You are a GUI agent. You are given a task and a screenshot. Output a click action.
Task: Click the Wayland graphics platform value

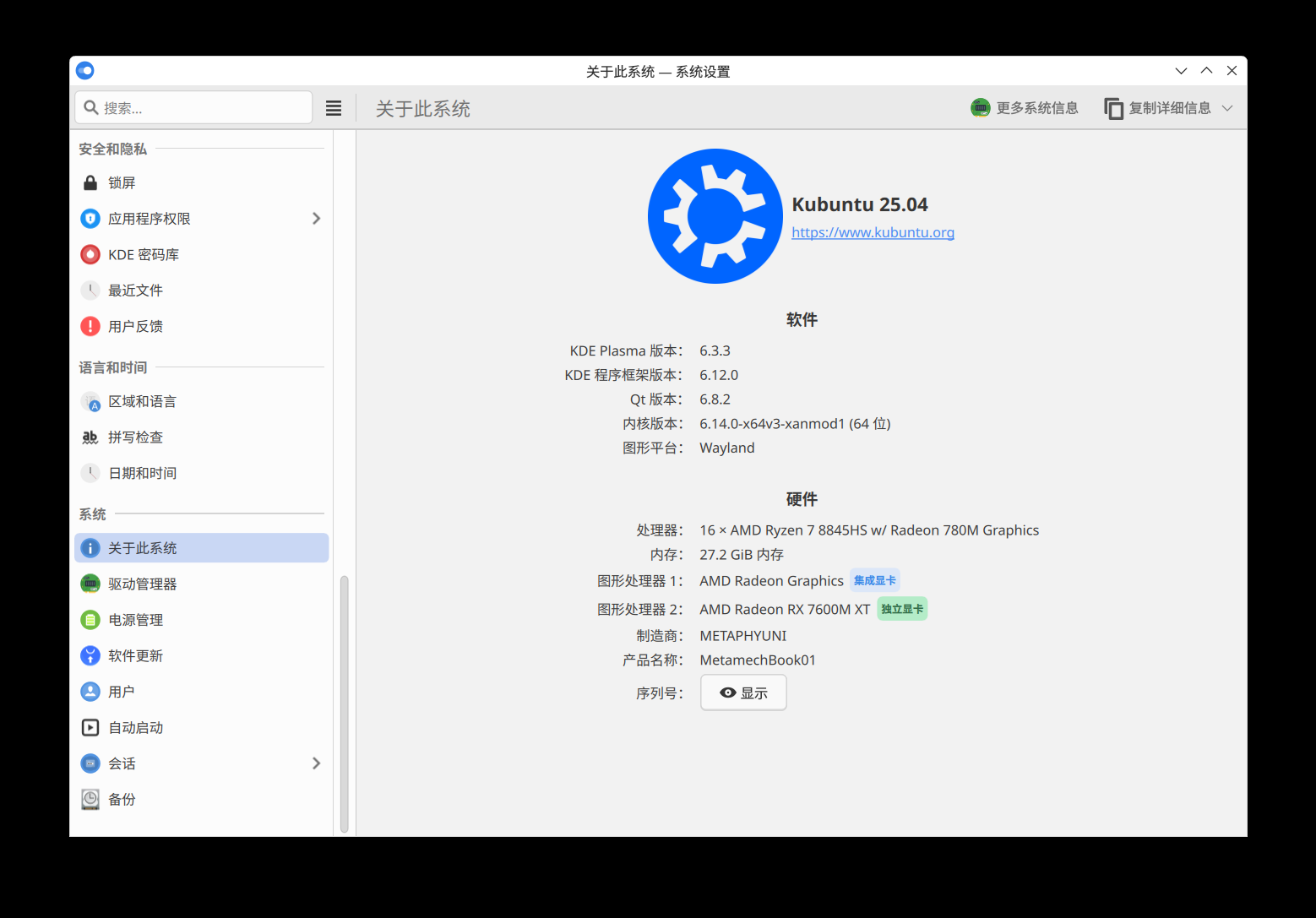[727, 448]
